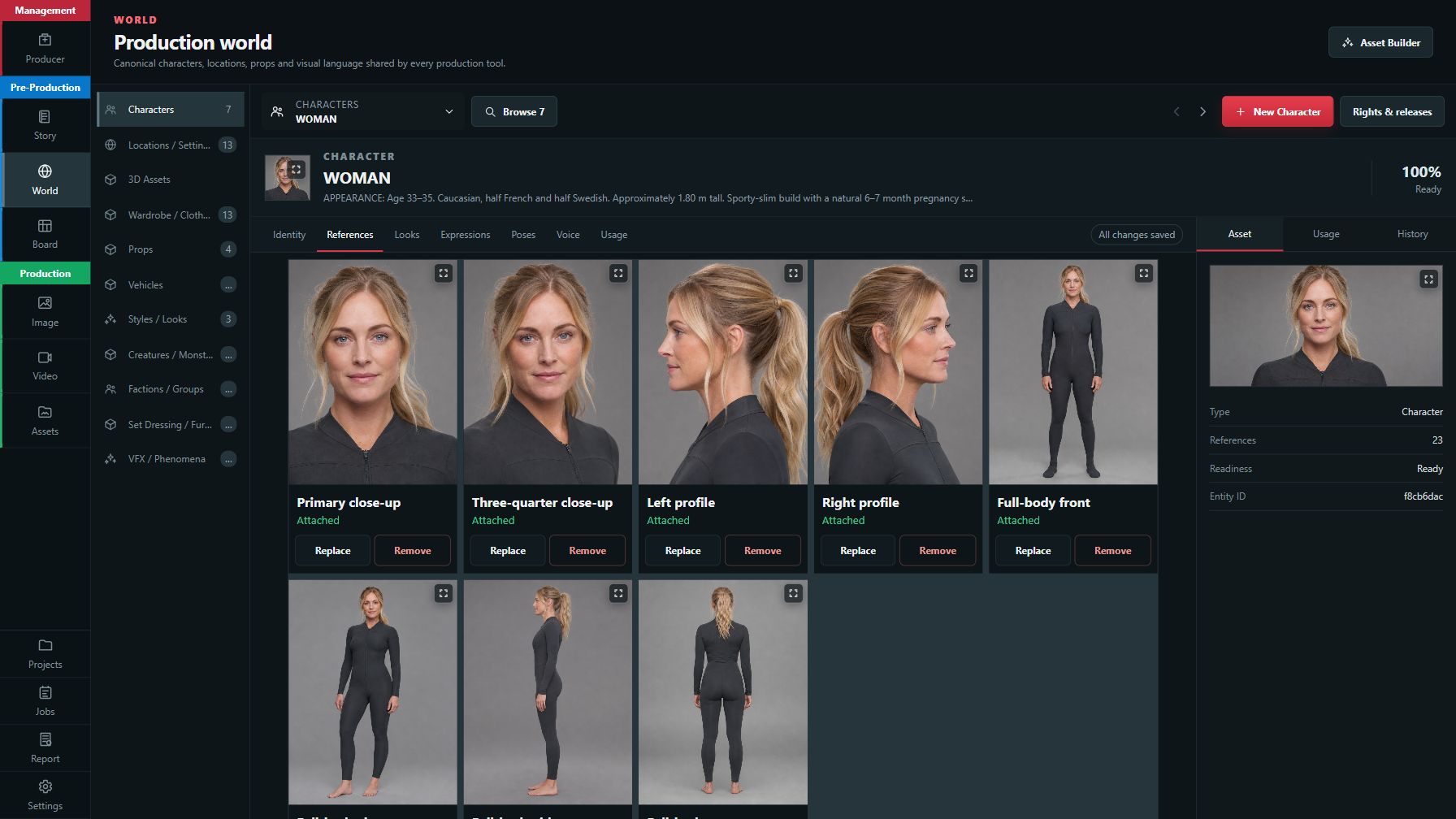Switch to the Looks tab
1456x819 pixels.
pyautogui.click(x=407, y=235)
